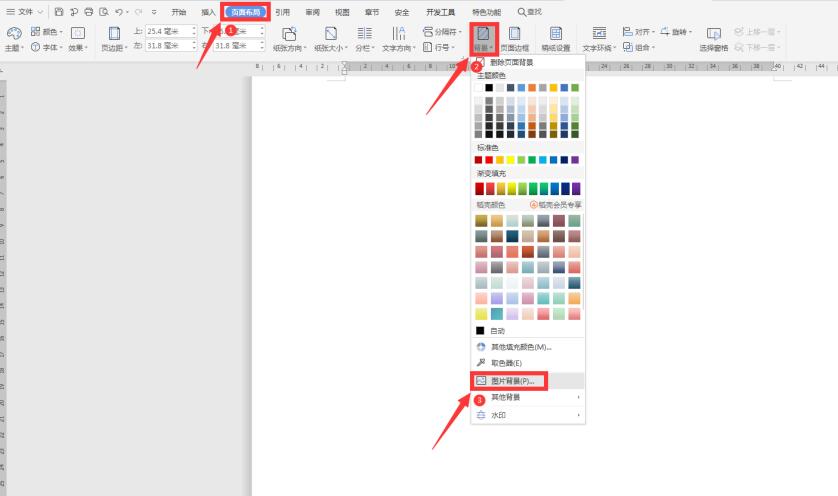Click the Save icon in quick access toolbar
Image resolution: width=838 pixels, height=496 pixels.
59,12
